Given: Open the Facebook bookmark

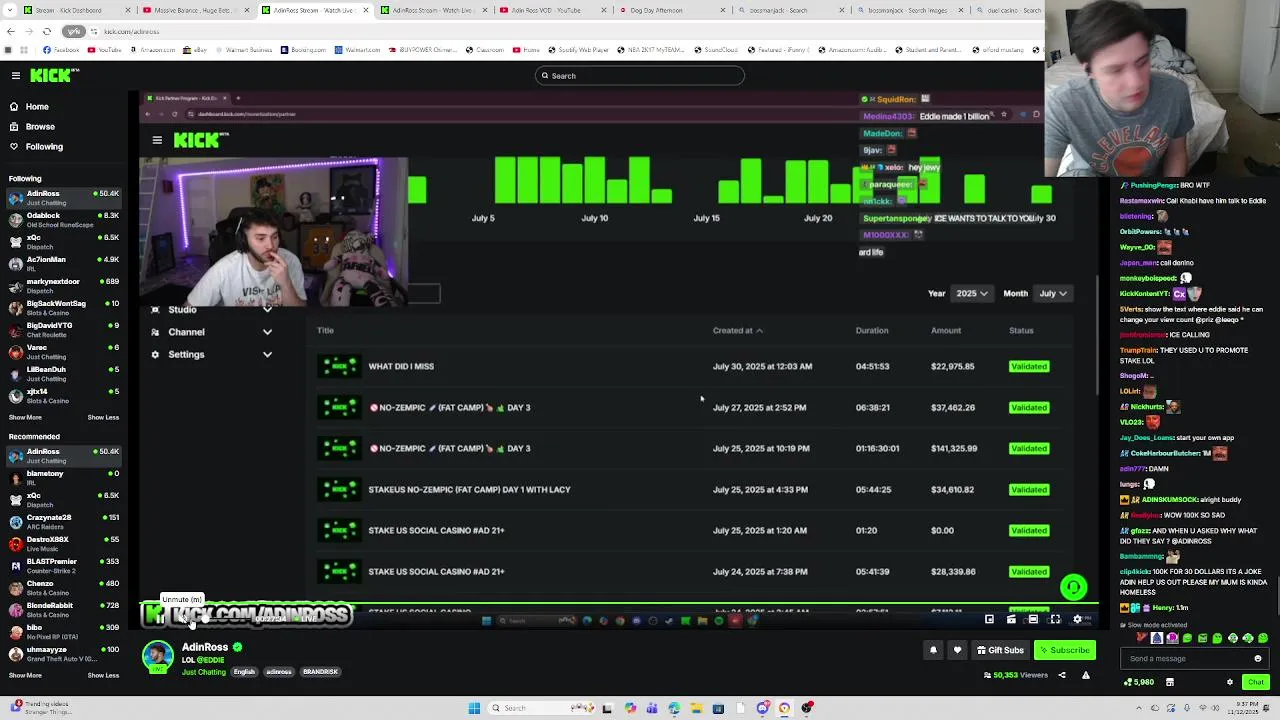Looking at the screenshot, I should pos(62,49).
